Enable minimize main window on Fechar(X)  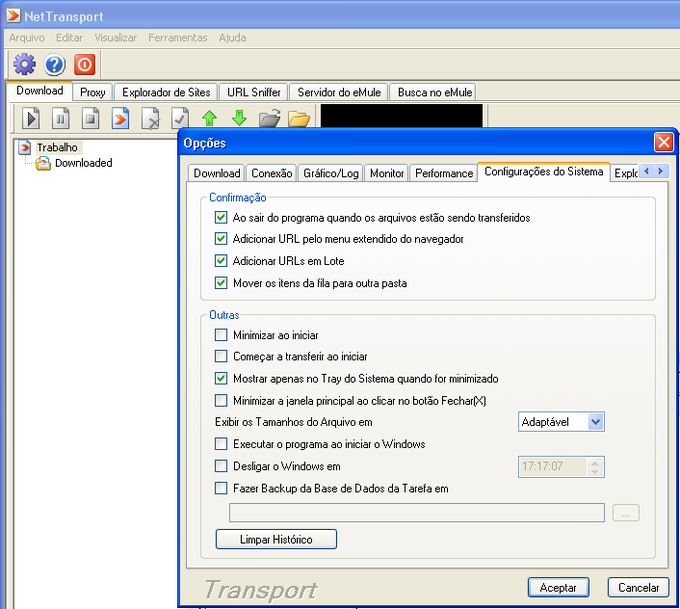(221, 400)
